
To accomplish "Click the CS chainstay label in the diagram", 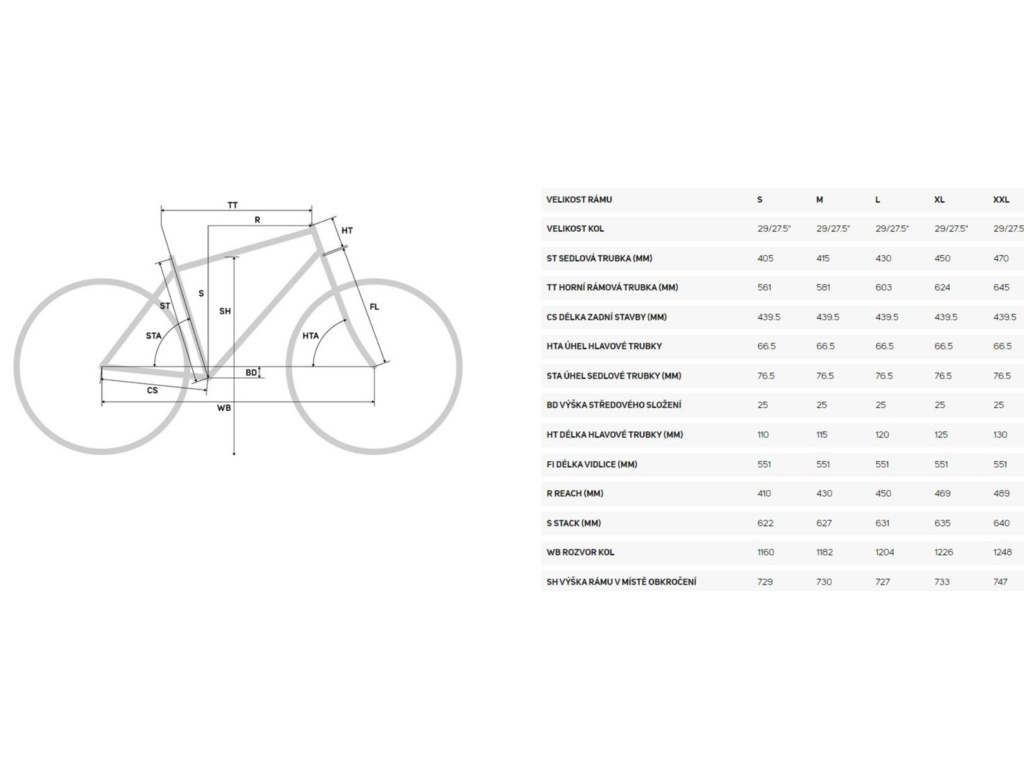I will pos(152,390).
